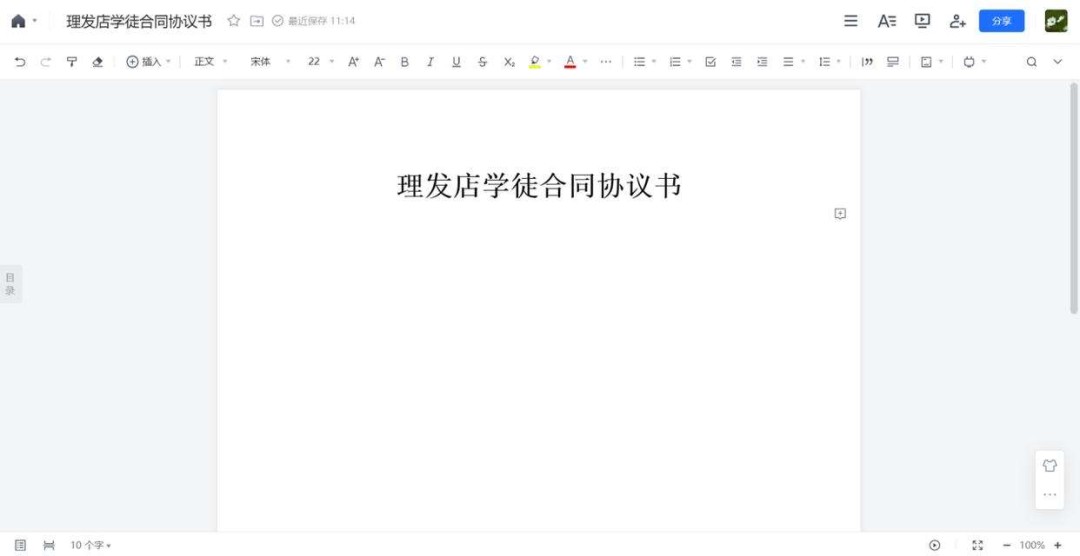Click the vertical scrollbar thumb
The height and width of the screenshot is (556, 1080).
[x=1073, y=198]
